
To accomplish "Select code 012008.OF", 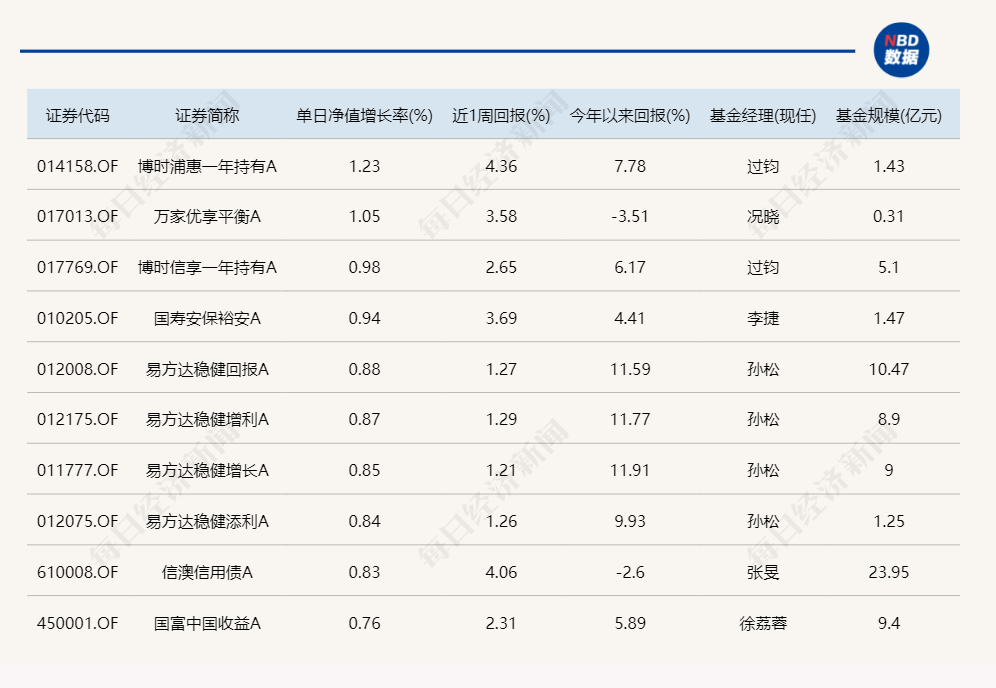I will pyautogui.click(x=77, y=369).
